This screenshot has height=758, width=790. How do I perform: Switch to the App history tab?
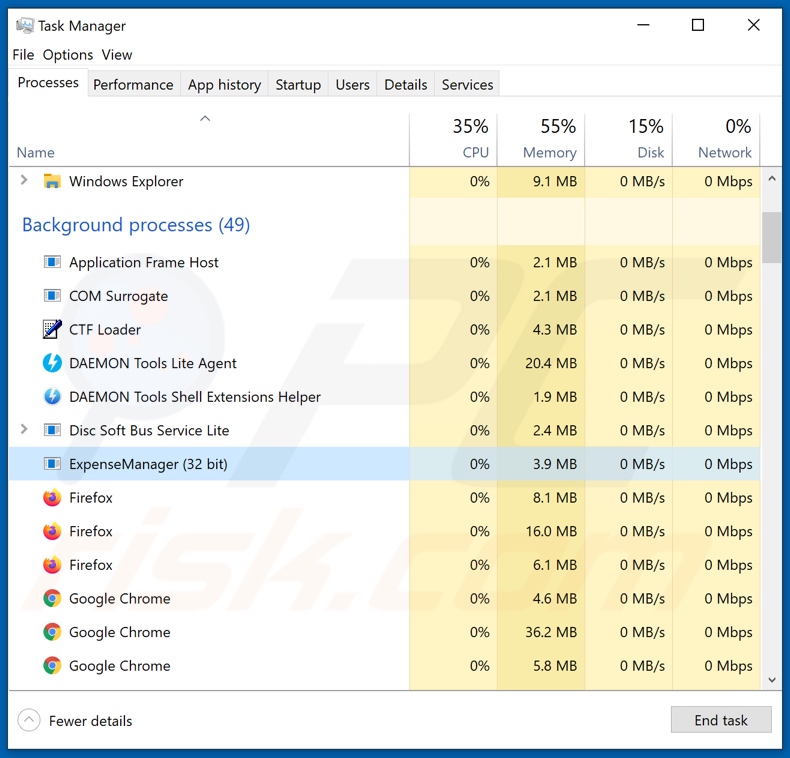coord(225,84)
